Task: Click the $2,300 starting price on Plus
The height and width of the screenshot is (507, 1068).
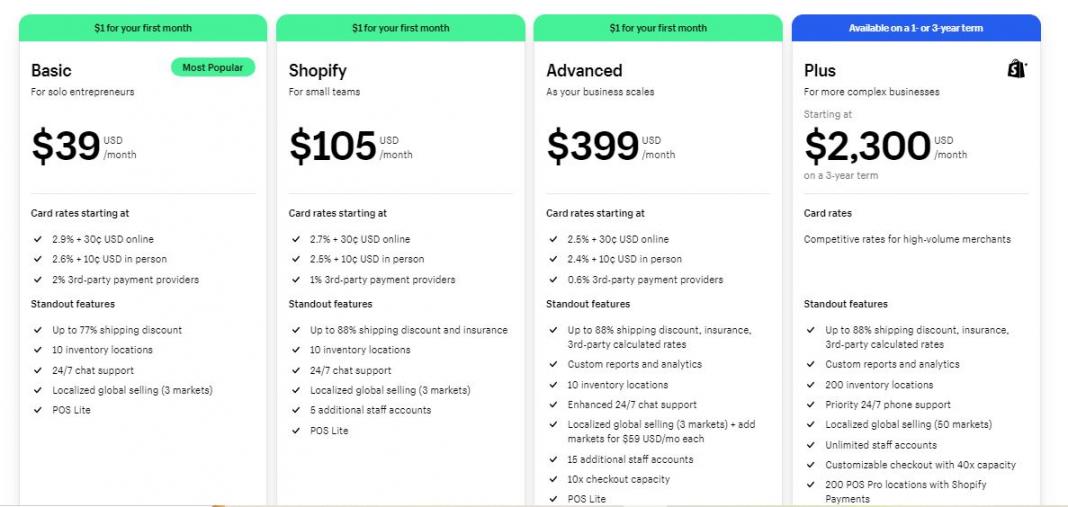Action: (867, 147)
